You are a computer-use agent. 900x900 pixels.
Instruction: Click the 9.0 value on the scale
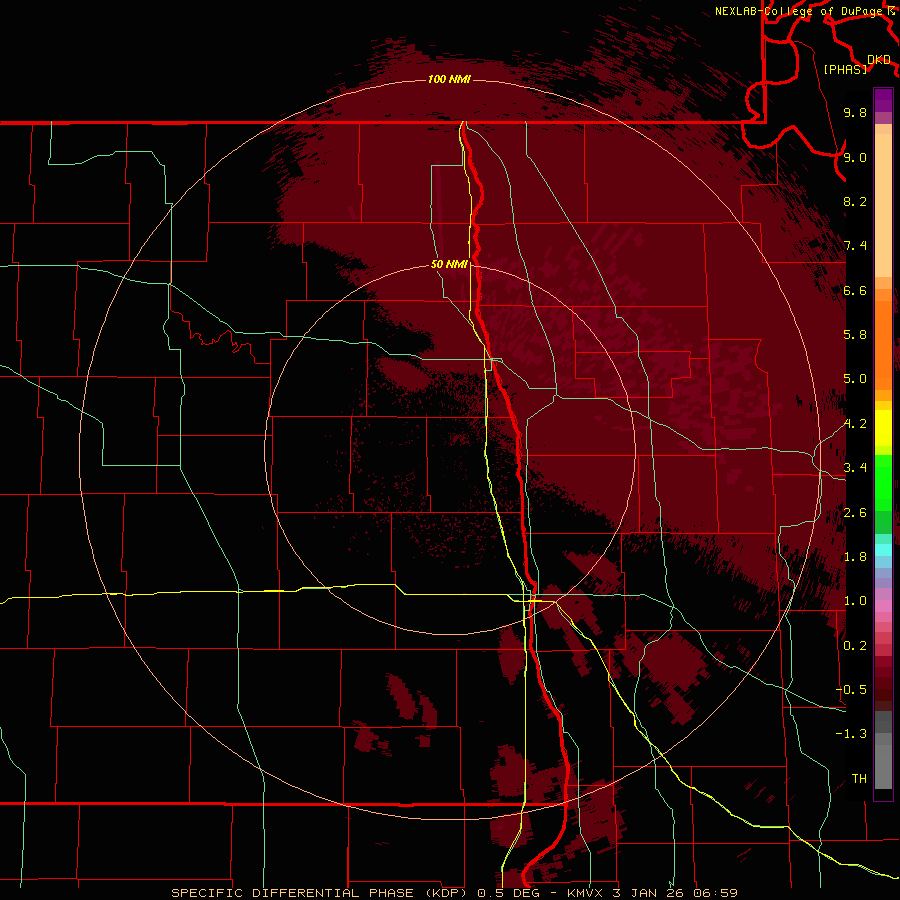coord(855,157)
